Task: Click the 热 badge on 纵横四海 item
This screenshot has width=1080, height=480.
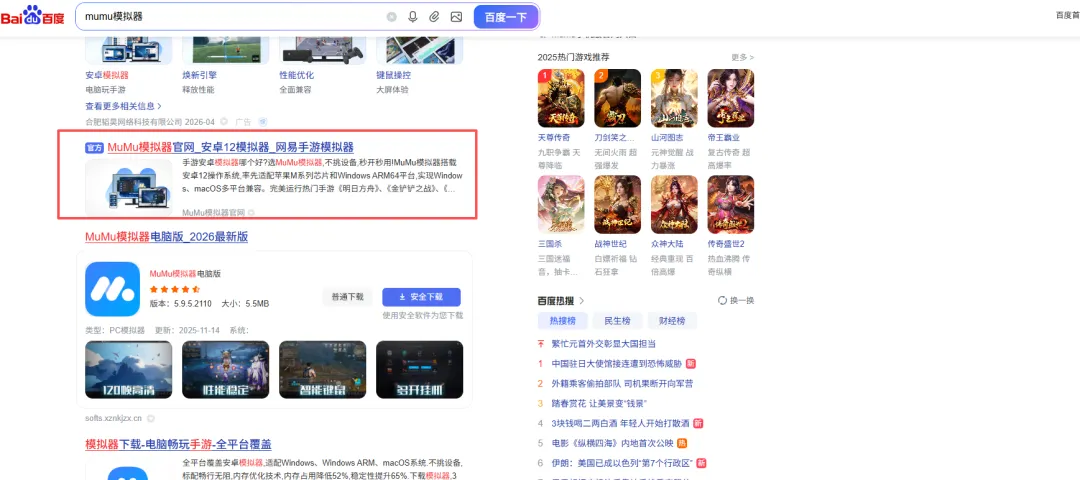Action: tap(682, 443)
